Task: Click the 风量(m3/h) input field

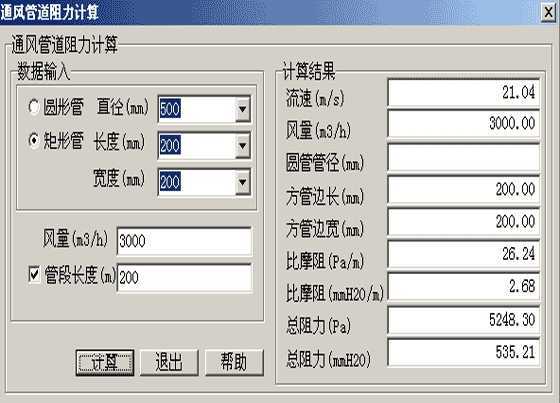Action: tap(184, 241)
